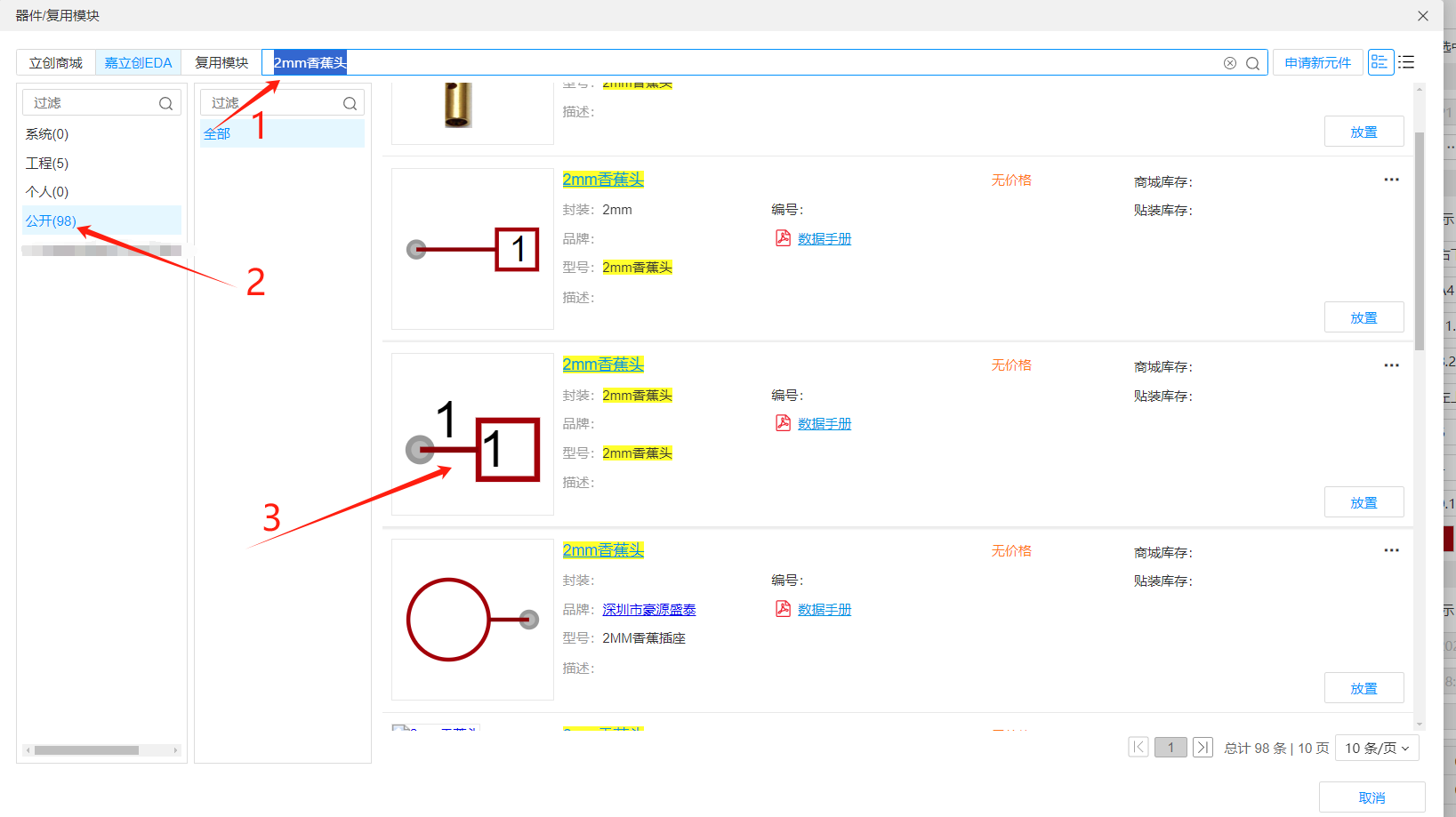Click the 取消 button
Screen dimensions: 1456x817
(x=1372, y=797)
